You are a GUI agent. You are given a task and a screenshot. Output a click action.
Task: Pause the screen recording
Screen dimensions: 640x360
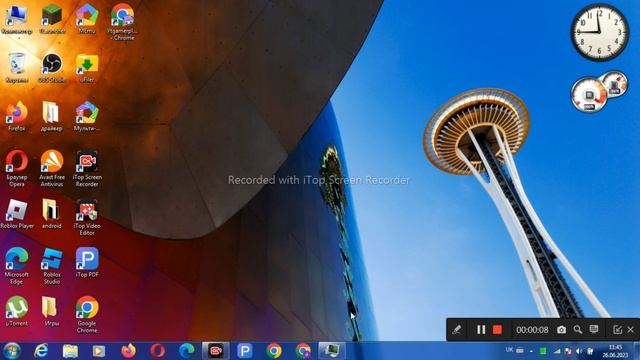pyautogui.click(x=481, y=329)
